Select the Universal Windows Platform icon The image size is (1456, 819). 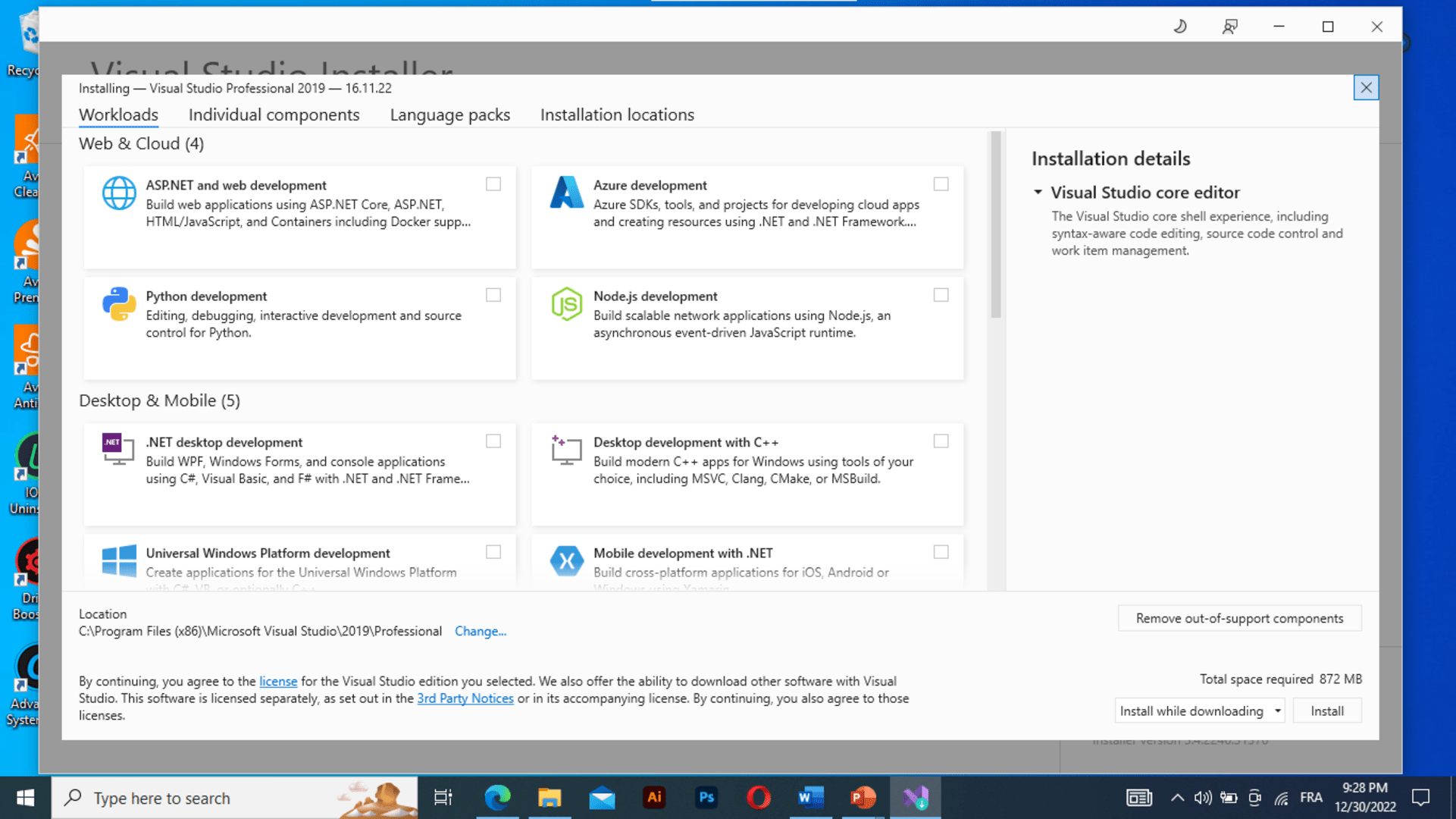click(118, 561)
